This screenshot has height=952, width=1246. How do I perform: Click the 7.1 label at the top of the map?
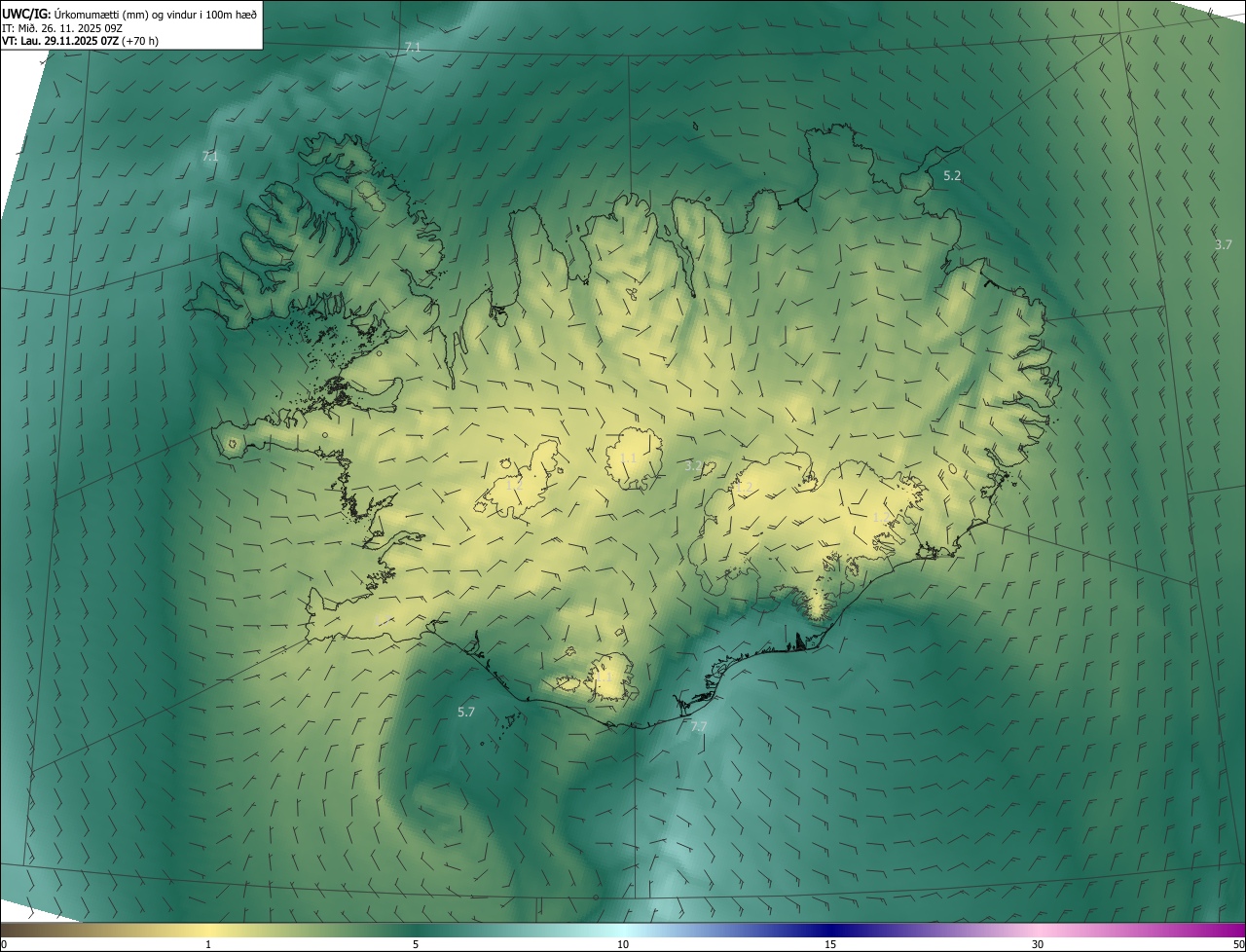point(413,47)
